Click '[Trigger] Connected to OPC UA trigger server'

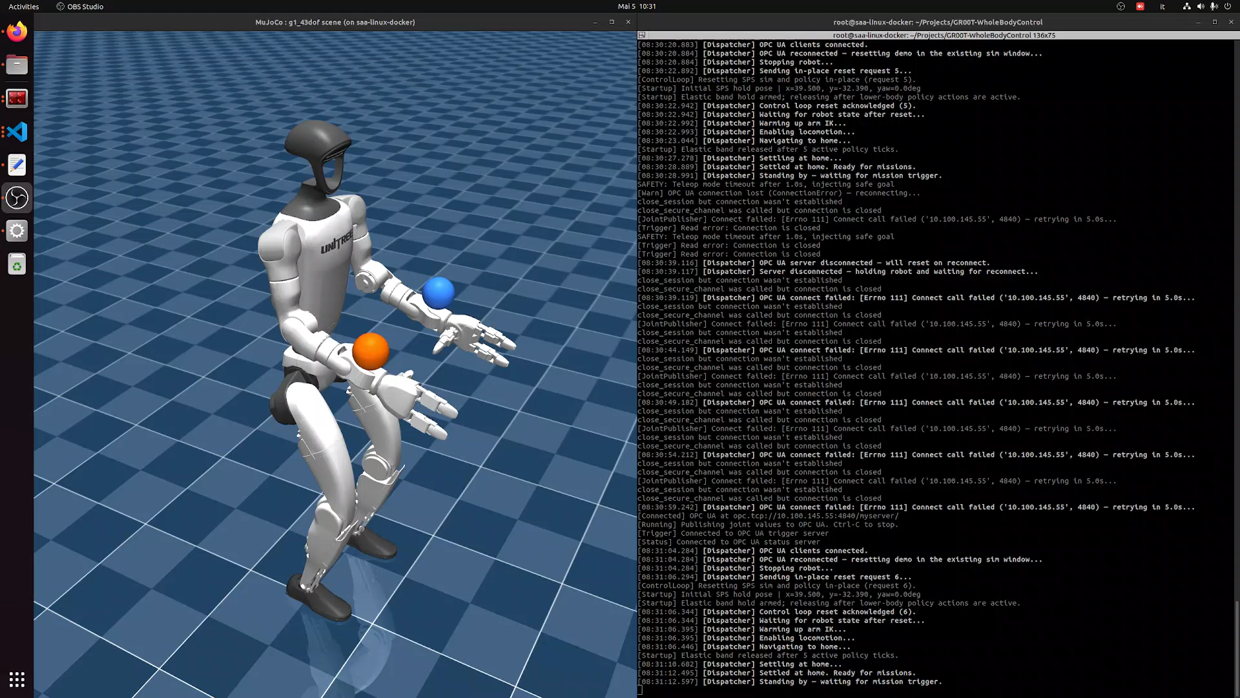[733, 533]
